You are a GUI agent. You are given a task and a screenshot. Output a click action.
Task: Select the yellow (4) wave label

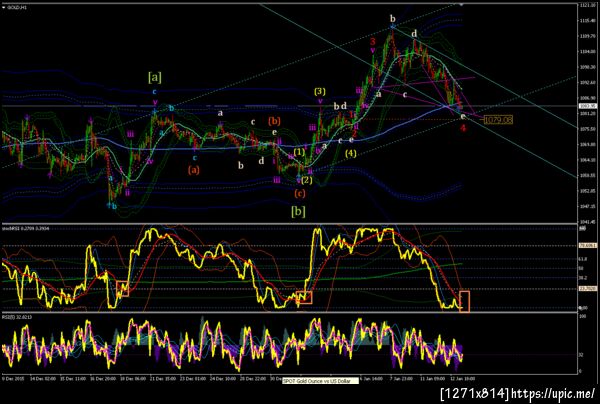(351, 153)
